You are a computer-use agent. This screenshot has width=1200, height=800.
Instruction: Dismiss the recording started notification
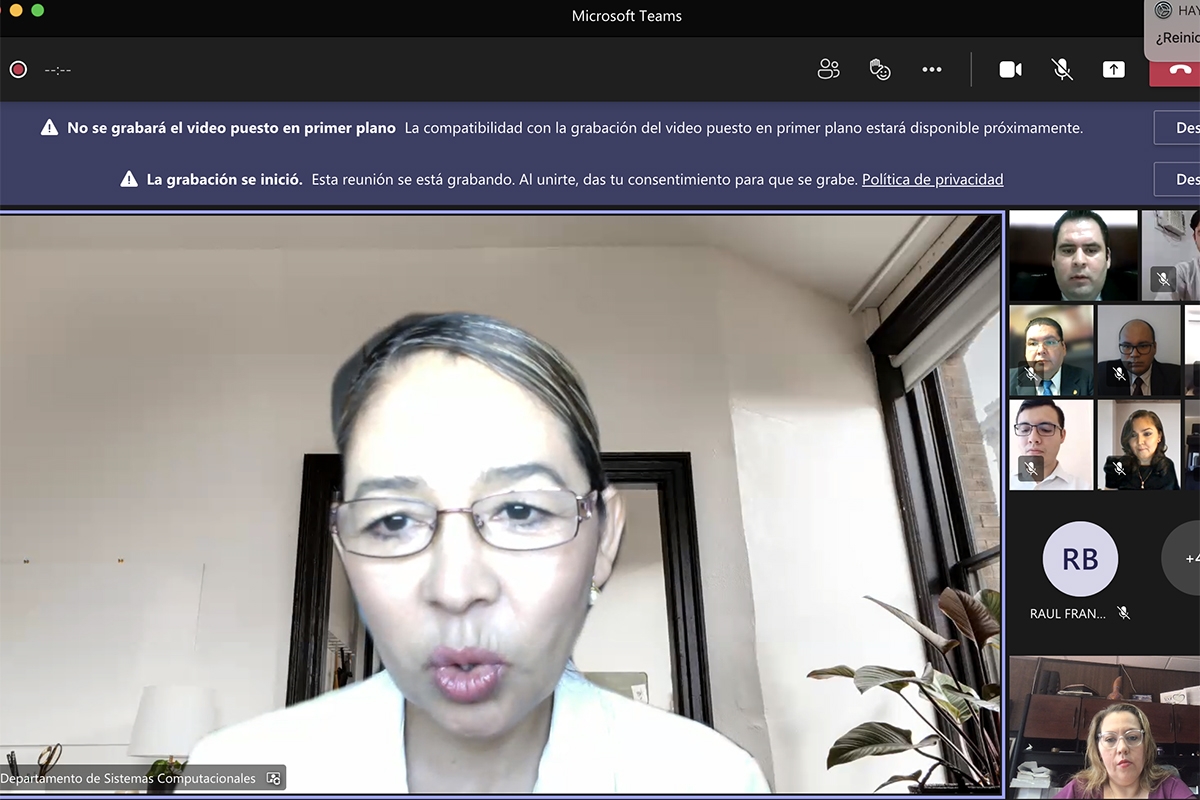pyautogui.click(x=1178, y=179)
